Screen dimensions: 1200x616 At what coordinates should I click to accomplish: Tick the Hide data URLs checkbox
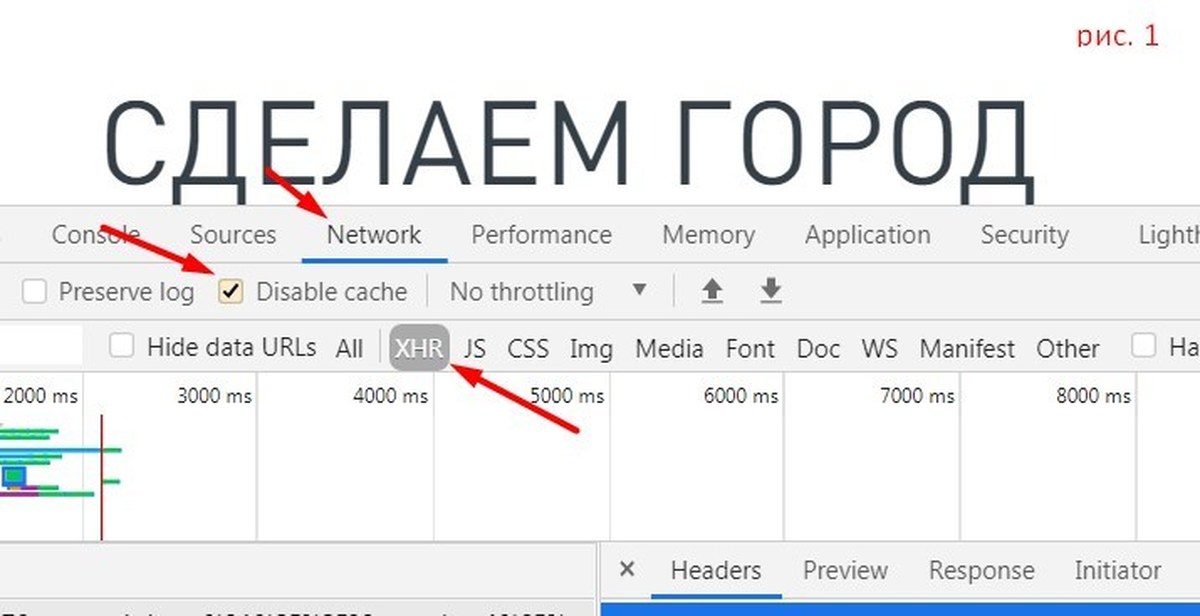122,347
